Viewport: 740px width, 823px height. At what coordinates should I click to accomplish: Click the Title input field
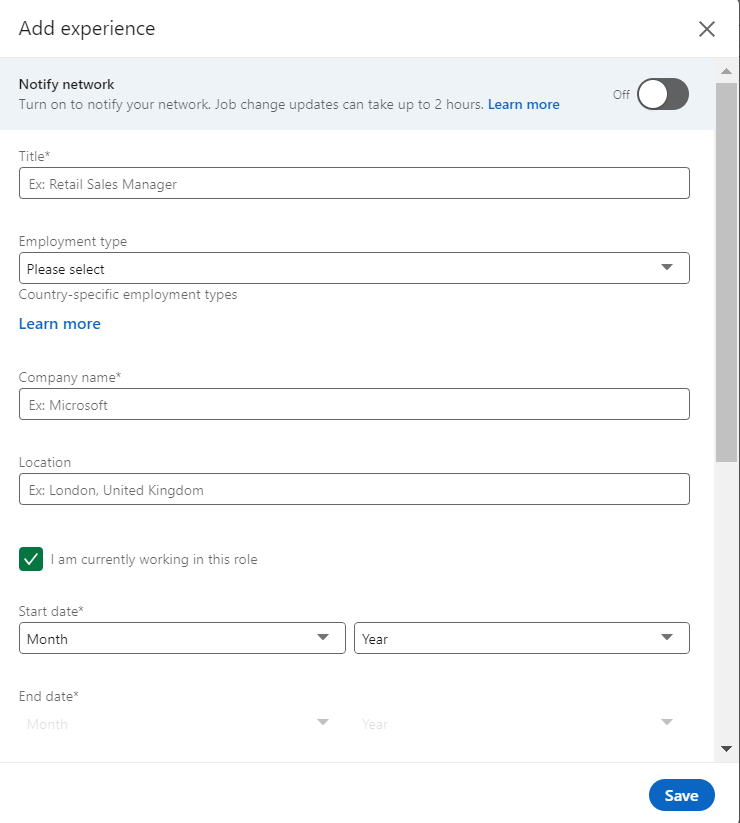354,183
